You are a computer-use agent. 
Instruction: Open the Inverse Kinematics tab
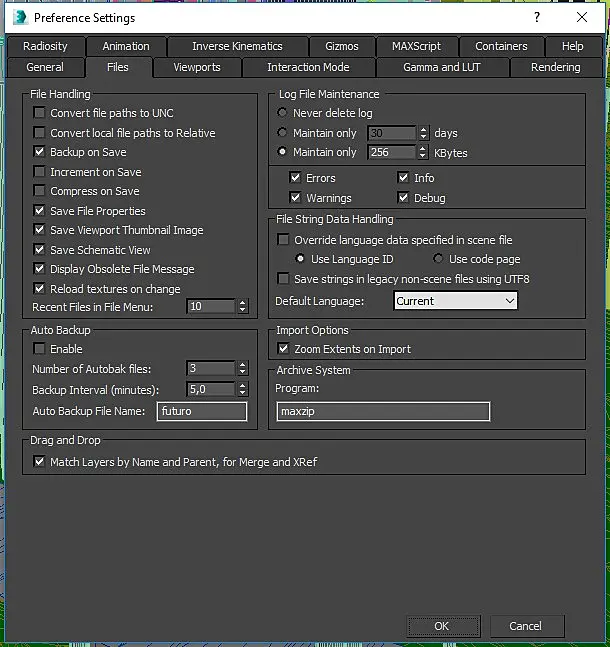tap(237, 46)
